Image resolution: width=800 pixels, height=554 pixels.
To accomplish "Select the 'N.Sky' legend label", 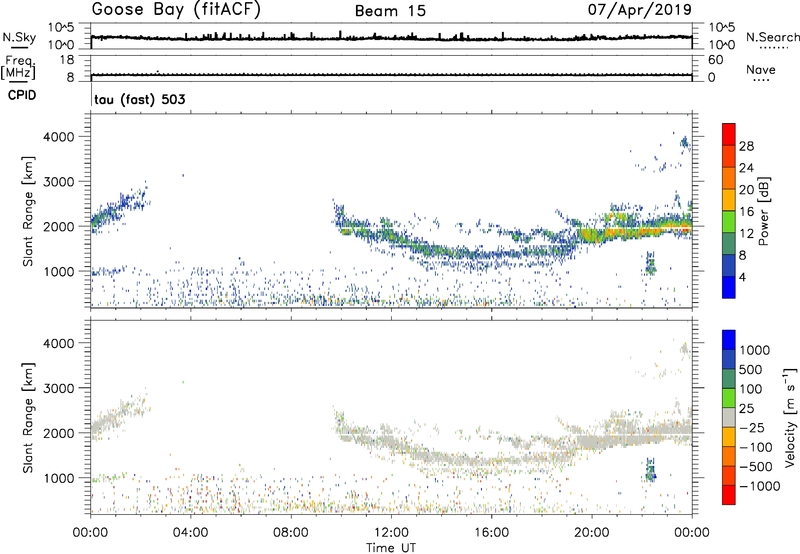I will pyautogui.click(x=19, y=37).
